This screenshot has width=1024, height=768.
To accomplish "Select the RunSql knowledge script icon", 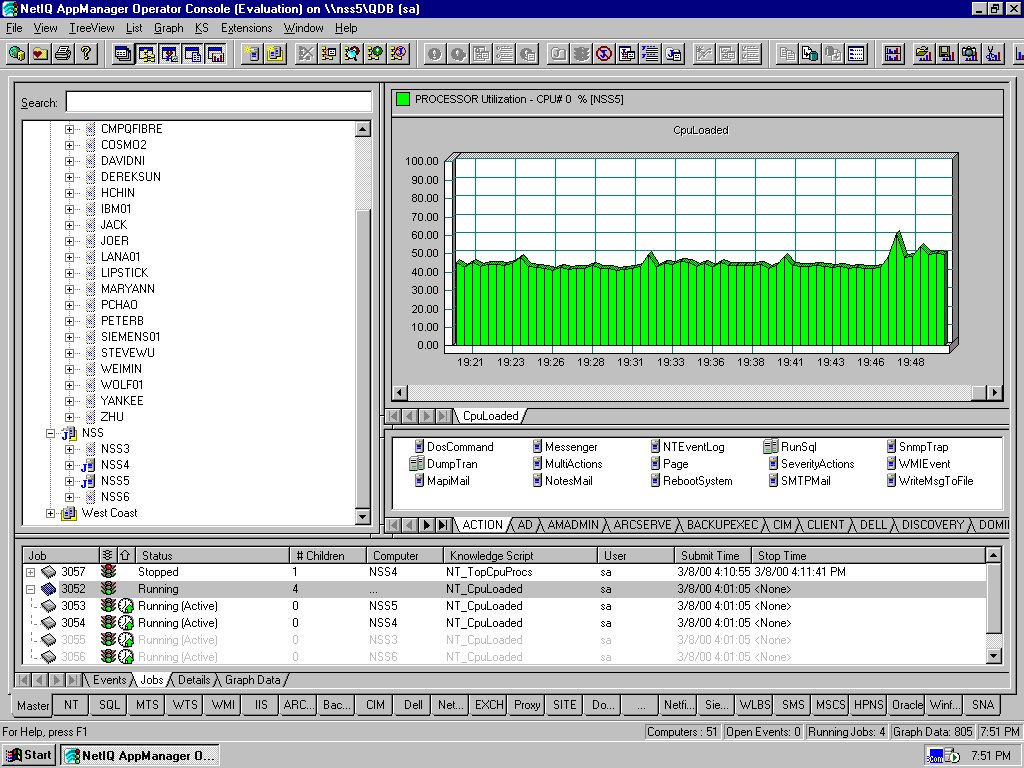I will [x=771, y=447].
